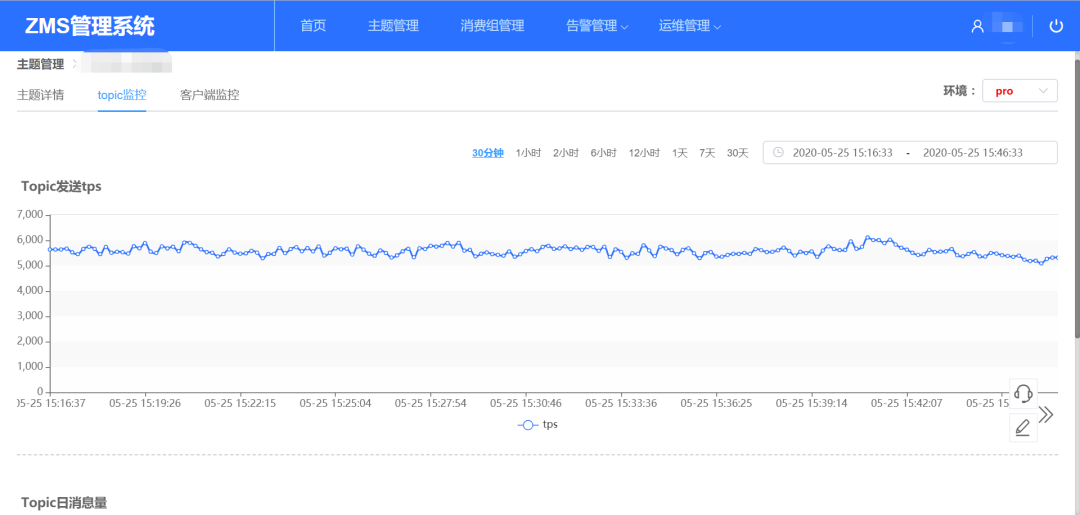This screenshot has width=1080, height=515.
Task: Click the Topic日消息量 section heading
Action: pyautogui.click(x=64, y=503)
